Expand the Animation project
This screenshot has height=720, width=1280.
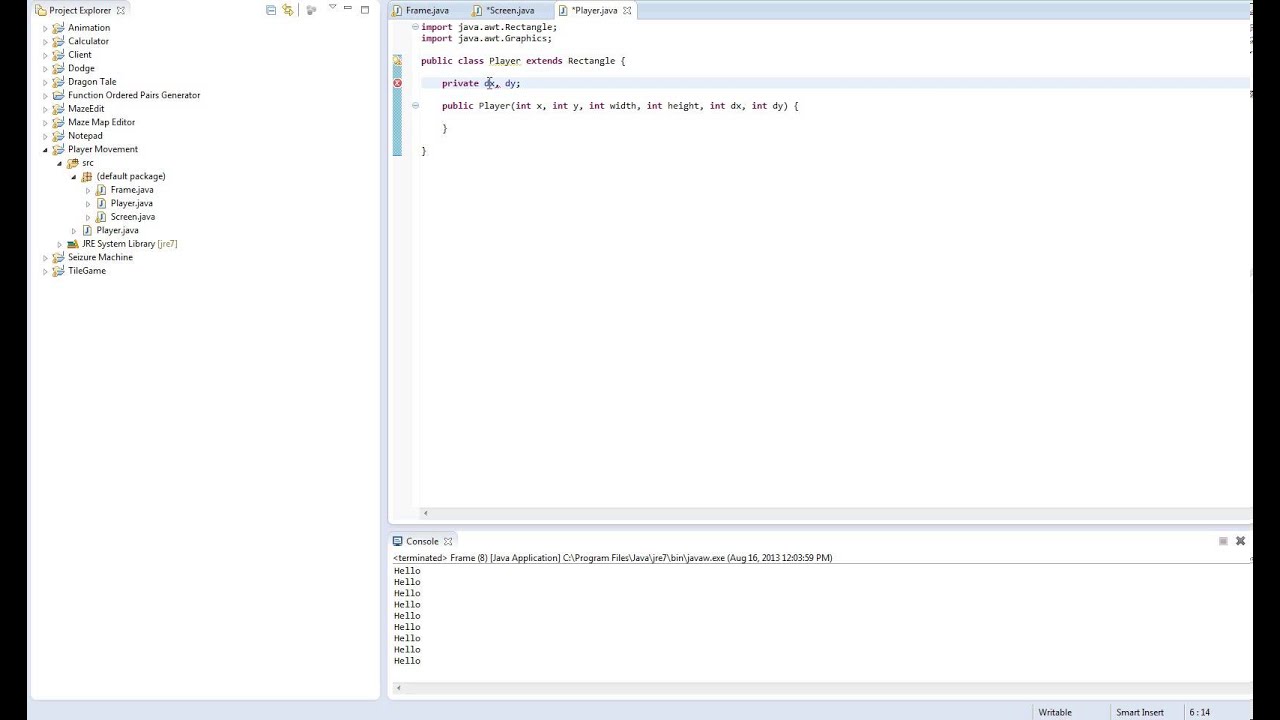point(46,27)
